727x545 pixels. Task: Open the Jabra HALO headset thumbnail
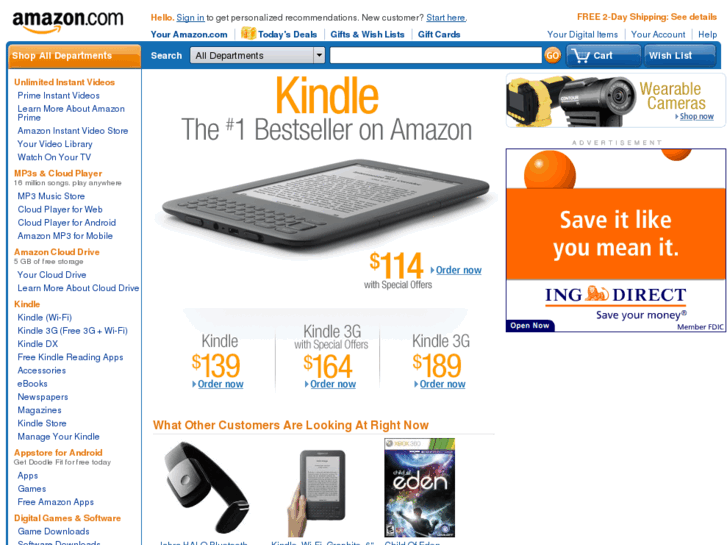[207, 487]
